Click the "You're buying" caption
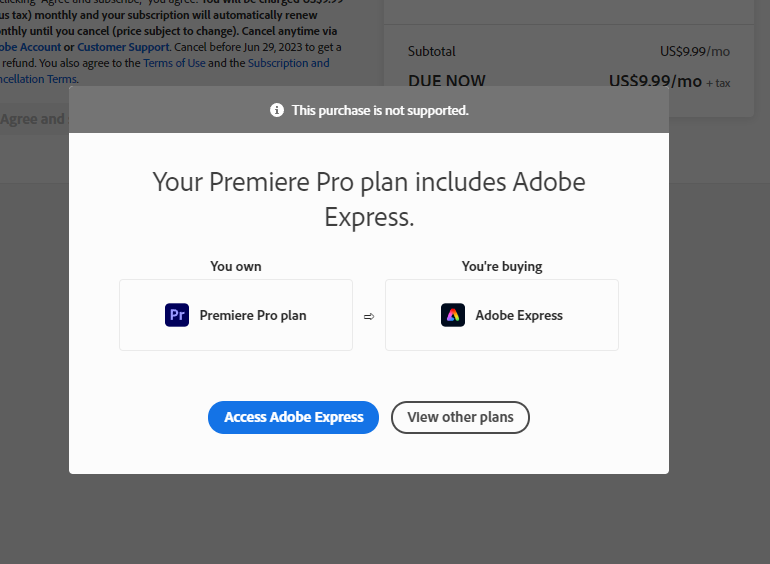770x564 pixels. [x=502, y=266]
